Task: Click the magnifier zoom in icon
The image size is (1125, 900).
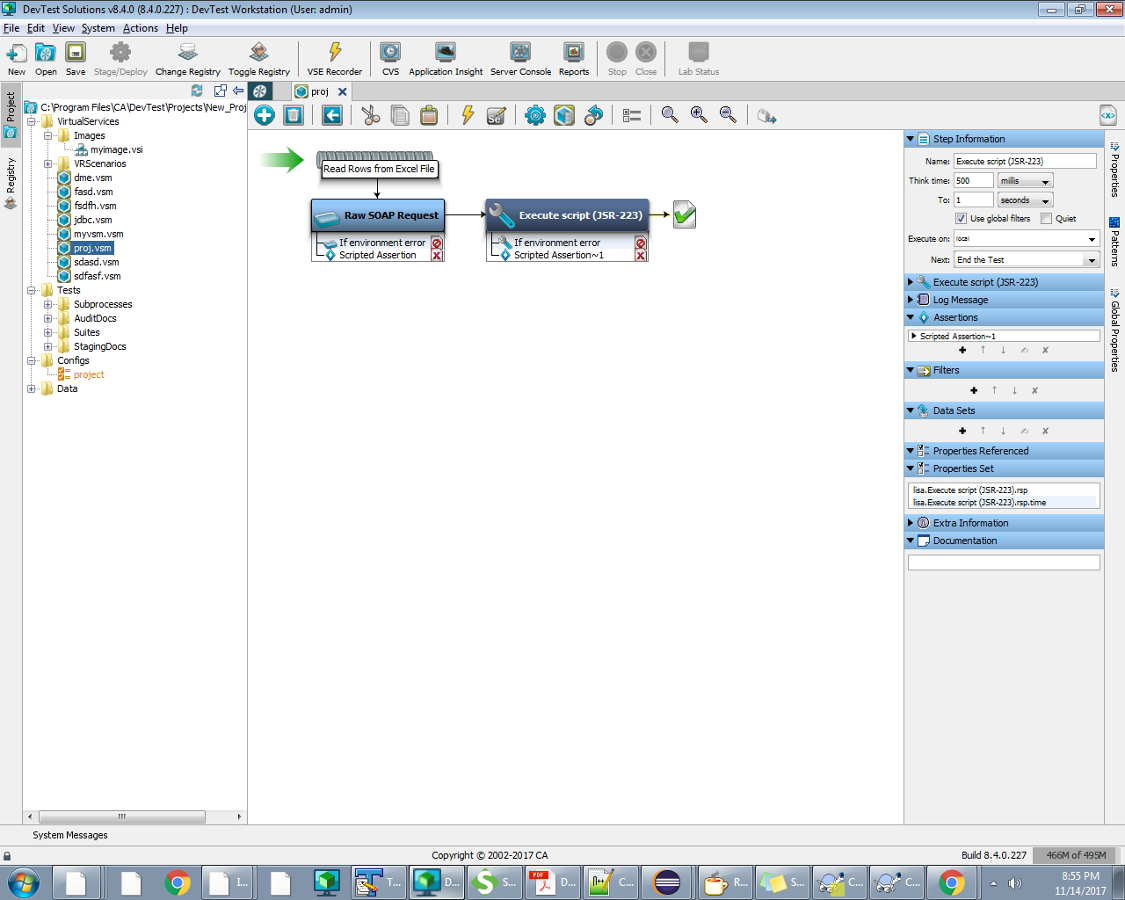Action: (x=699, y=116)
